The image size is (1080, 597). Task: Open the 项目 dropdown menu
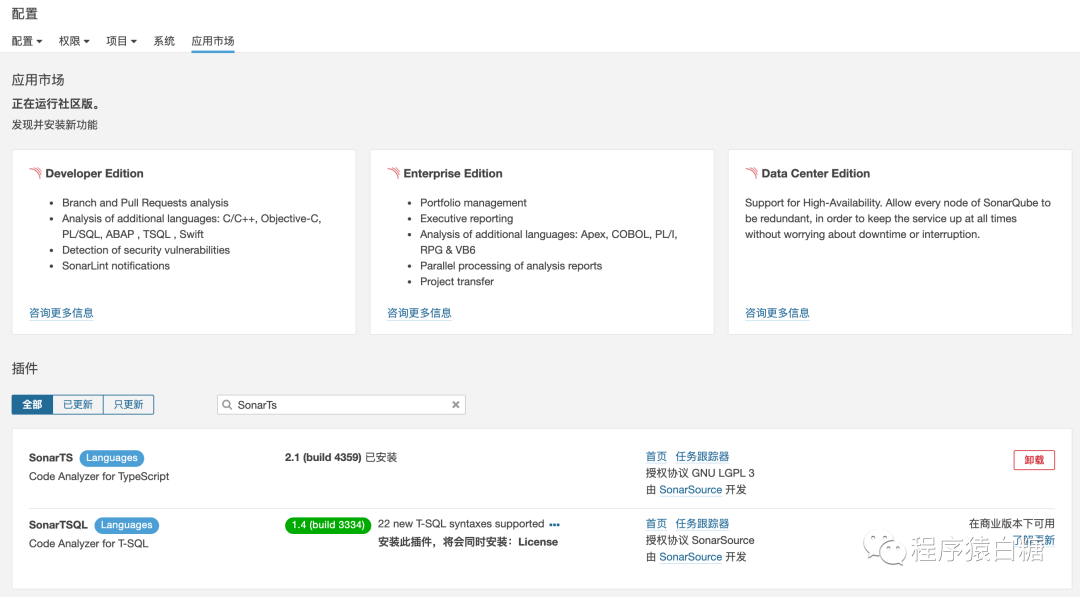(121, 41)
